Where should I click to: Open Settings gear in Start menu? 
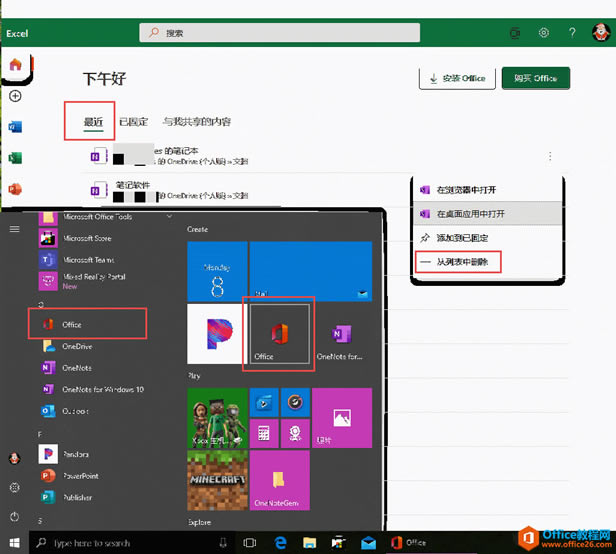15,488
